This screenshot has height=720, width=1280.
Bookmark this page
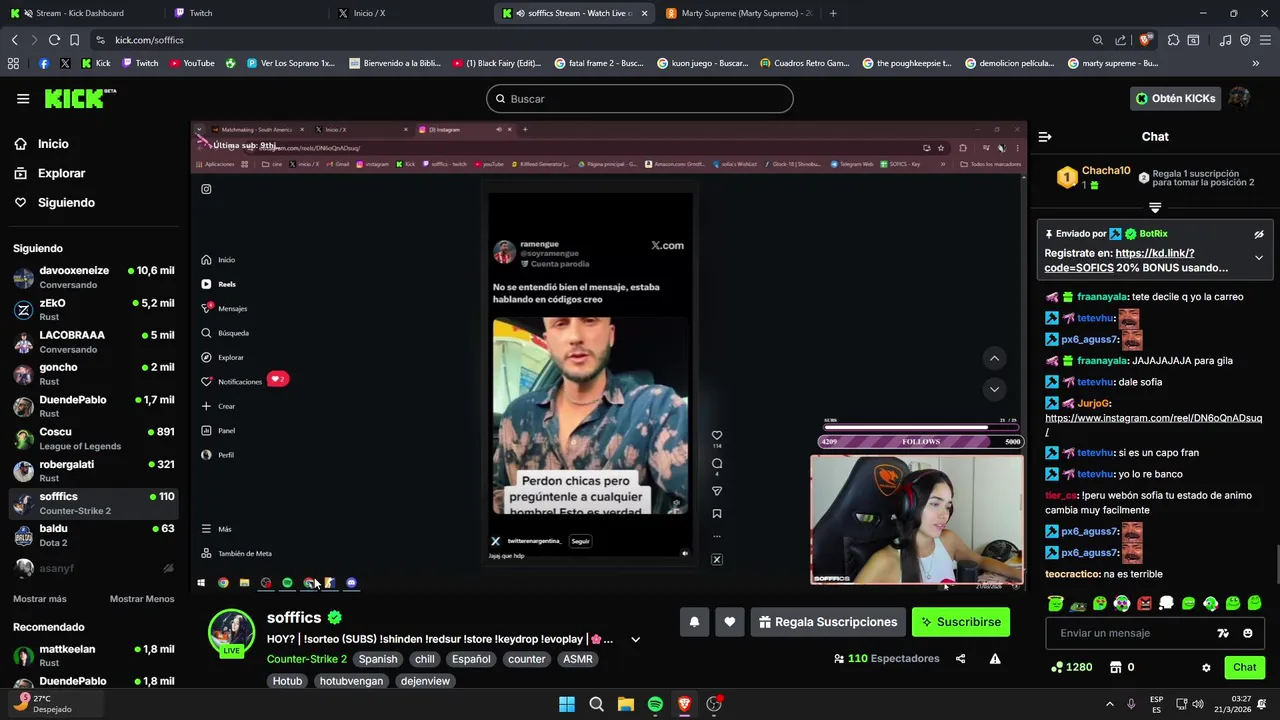[x=74, y=40]
